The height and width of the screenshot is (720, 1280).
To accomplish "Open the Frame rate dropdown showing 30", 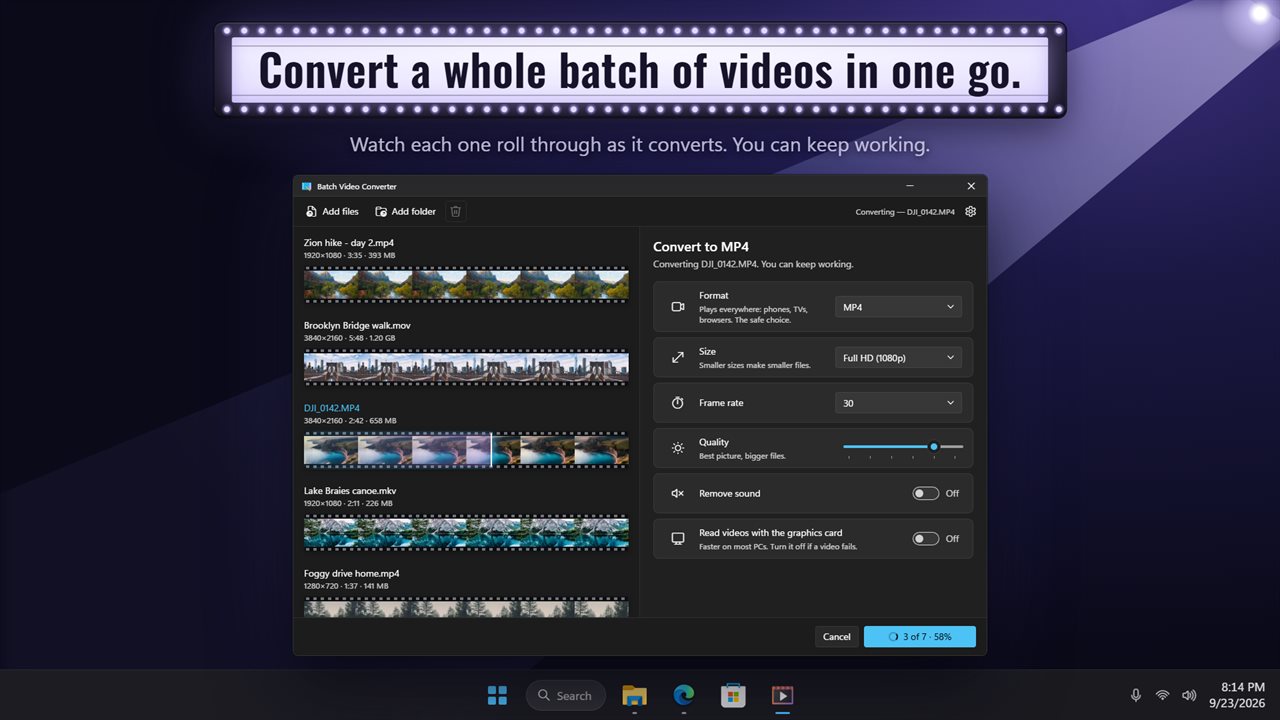I will (898, 403).
